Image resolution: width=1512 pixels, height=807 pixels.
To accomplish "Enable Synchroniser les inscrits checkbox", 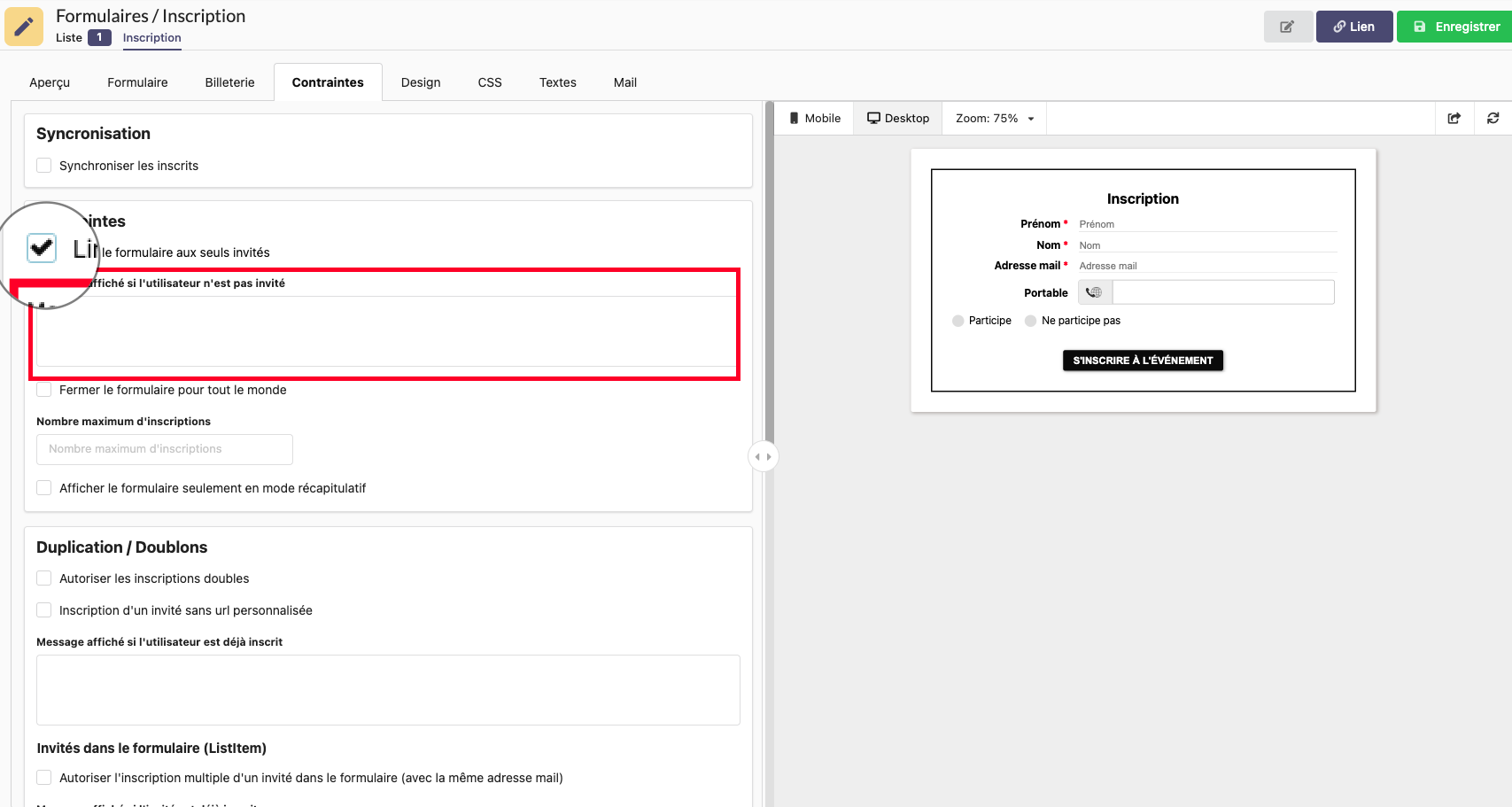I will tap(44, 166).
